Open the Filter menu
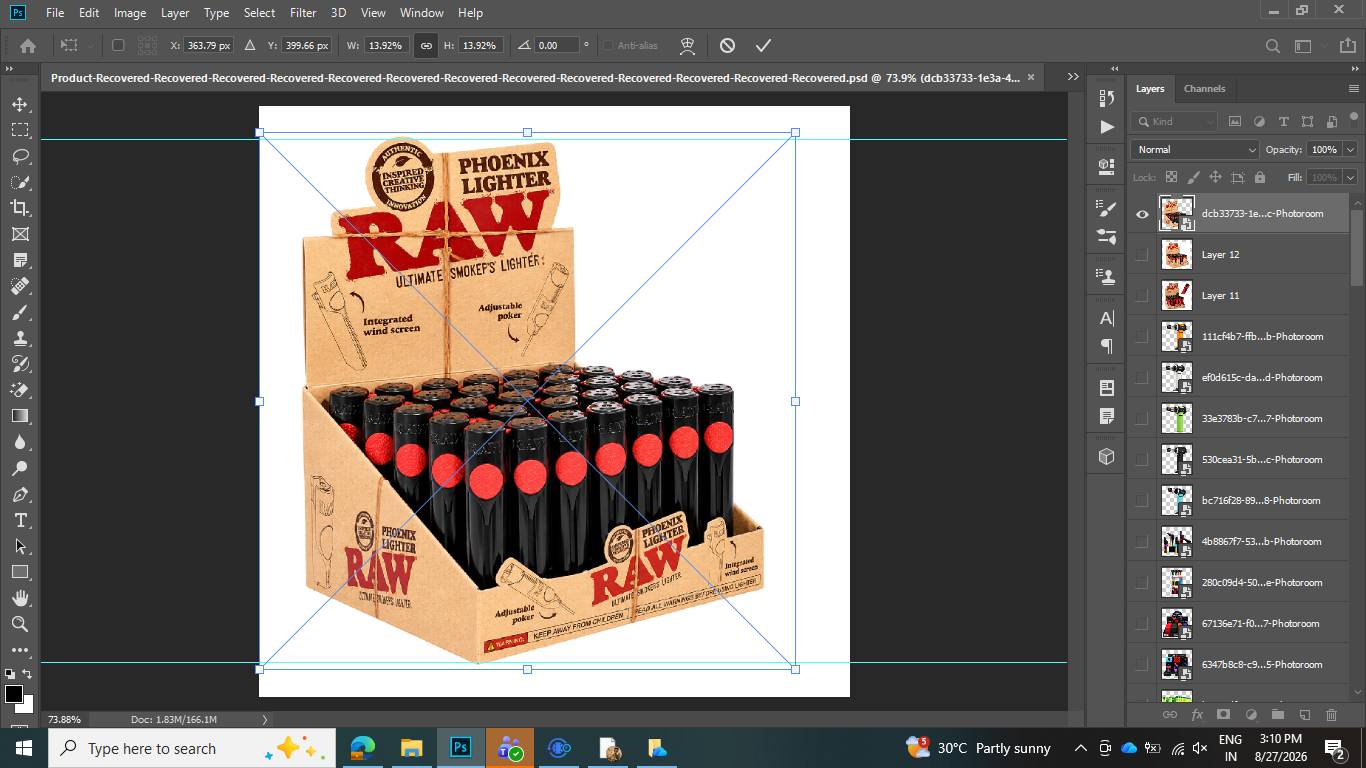 click(x=303, y=13)
